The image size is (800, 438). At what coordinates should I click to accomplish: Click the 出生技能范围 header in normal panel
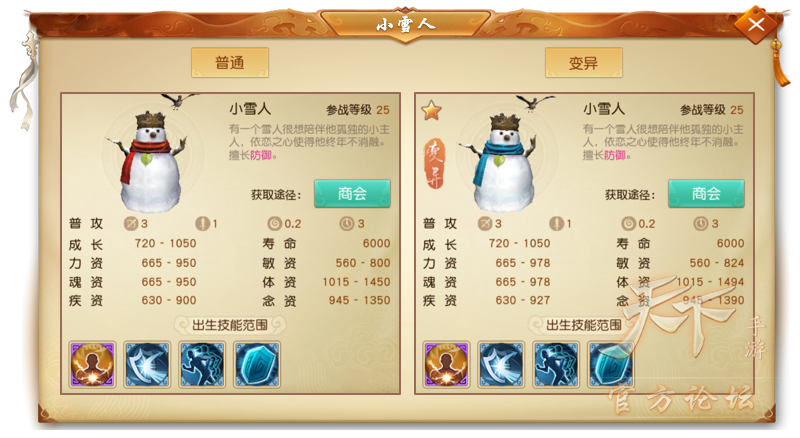[x=230, y=325]
